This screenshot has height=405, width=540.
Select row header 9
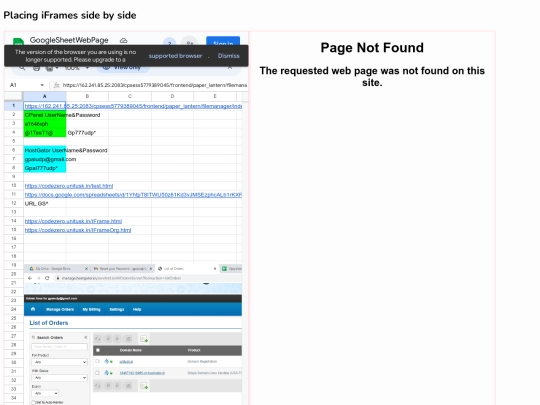(14, 177)
